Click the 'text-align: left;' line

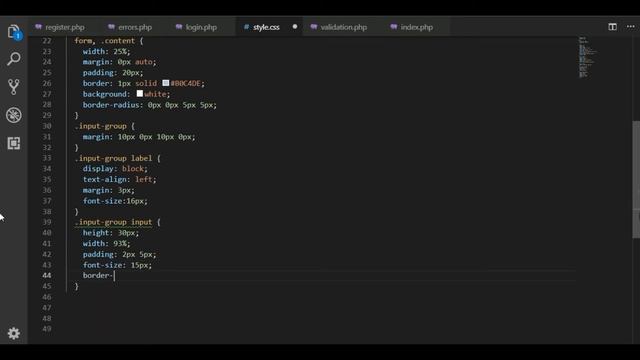(120, 179)
